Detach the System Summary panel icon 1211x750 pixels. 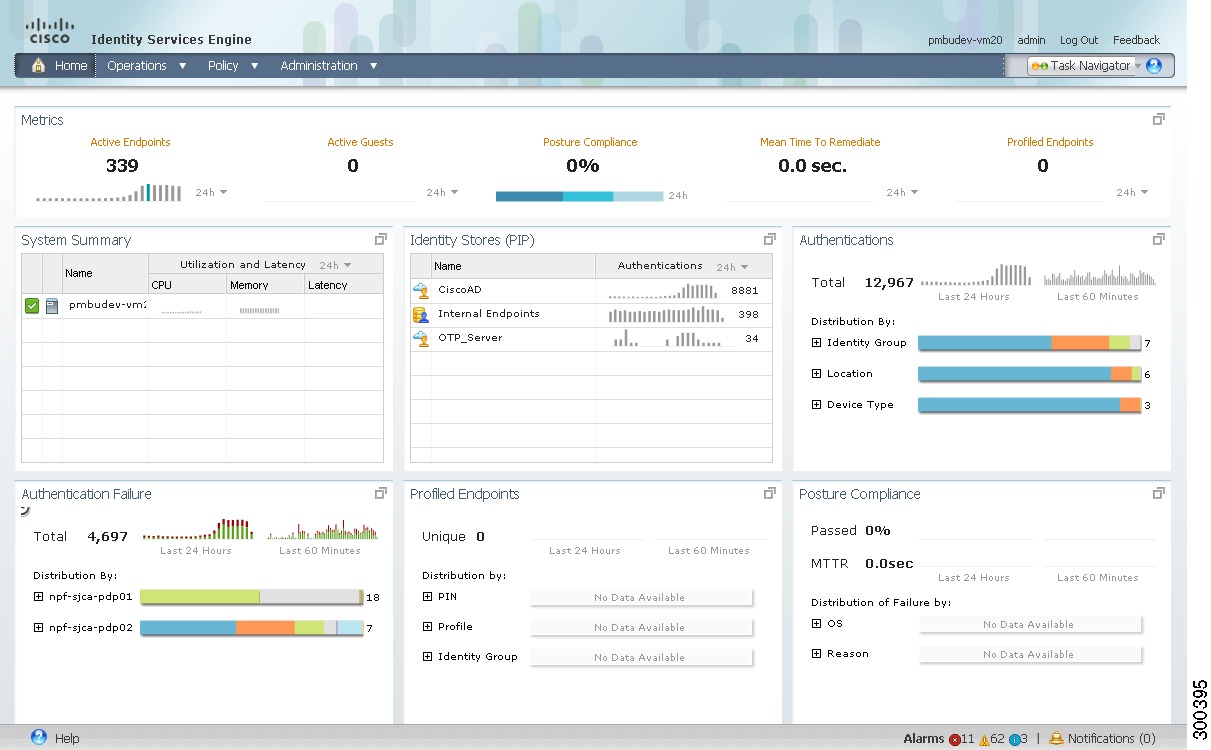click(x=380, y=239)
